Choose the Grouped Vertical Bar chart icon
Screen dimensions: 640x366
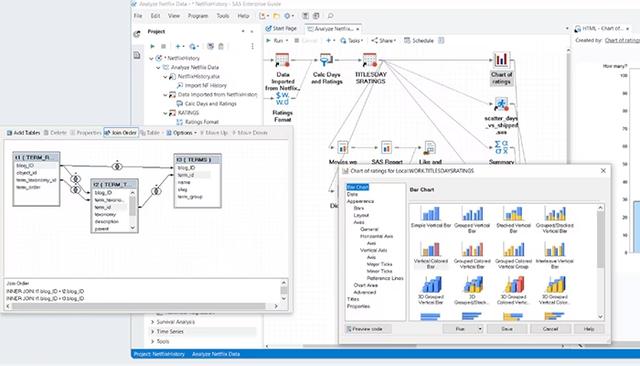pyautogui.click(x=472, y=213)
